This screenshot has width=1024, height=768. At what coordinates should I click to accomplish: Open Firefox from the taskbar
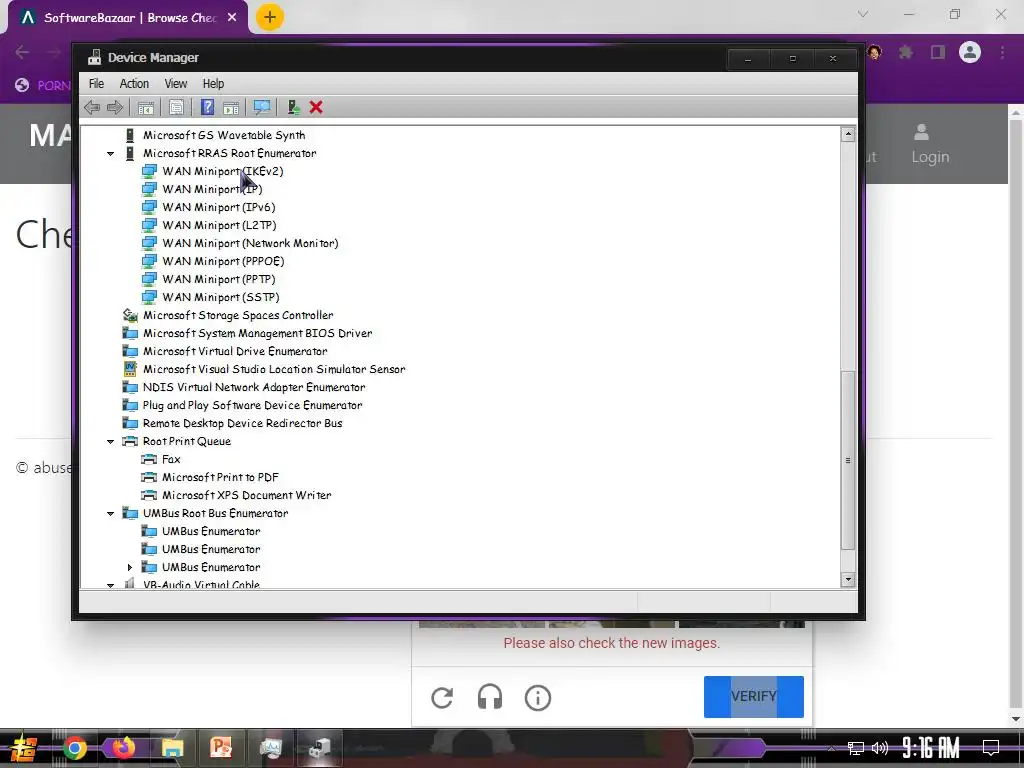tap(123, 748)
